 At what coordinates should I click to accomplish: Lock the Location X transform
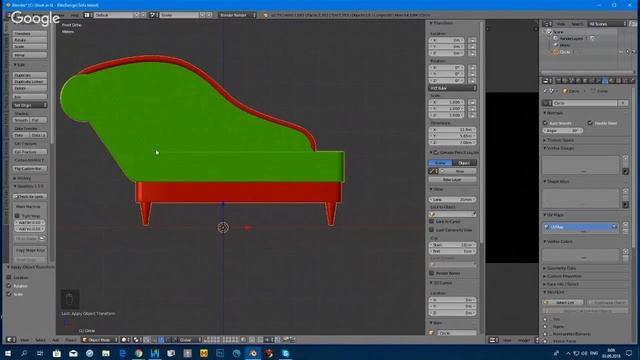click(472, 40)
